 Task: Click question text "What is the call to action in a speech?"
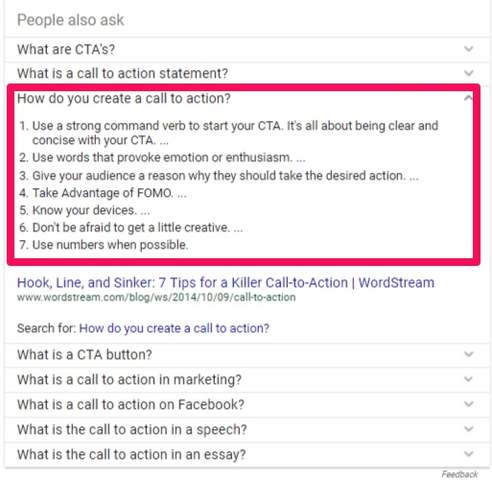[x=132, y=430]
